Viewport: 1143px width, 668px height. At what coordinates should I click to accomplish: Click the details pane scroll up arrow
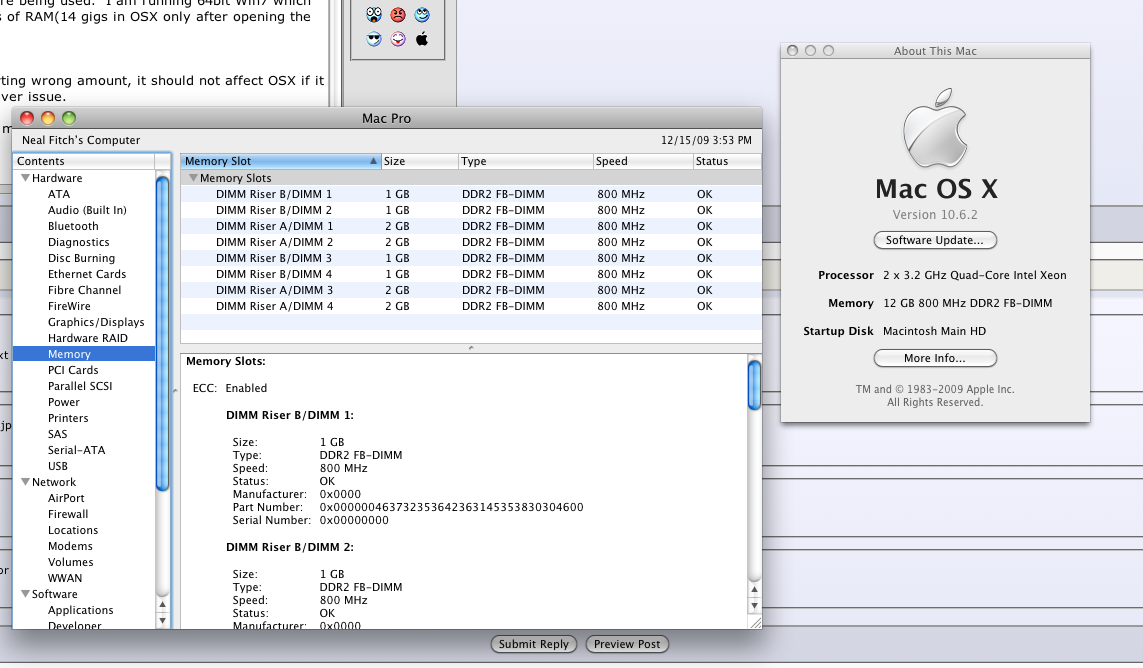754,589
